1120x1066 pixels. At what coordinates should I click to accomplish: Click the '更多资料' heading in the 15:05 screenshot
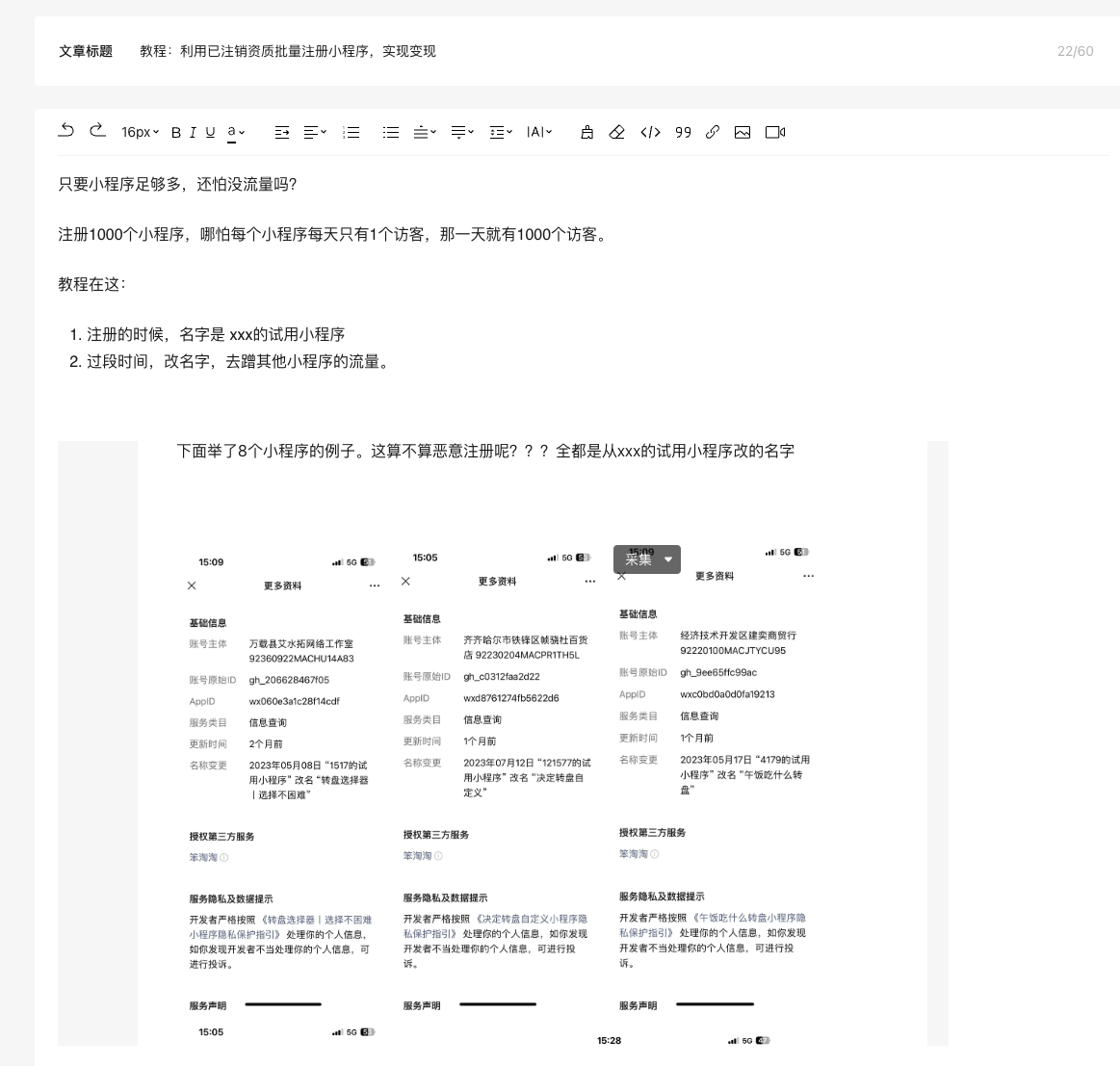pyautogui.click(x=497, y=582)
